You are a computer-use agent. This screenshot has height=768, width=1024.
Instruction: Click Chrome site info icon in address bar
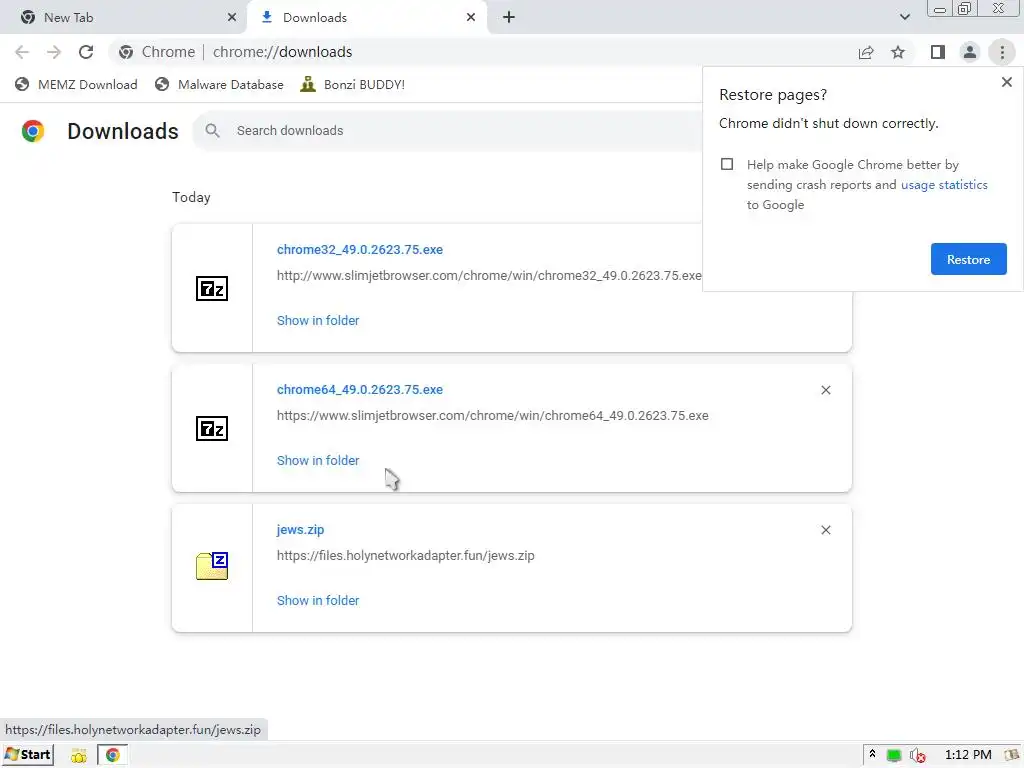[x=126, y=52]
